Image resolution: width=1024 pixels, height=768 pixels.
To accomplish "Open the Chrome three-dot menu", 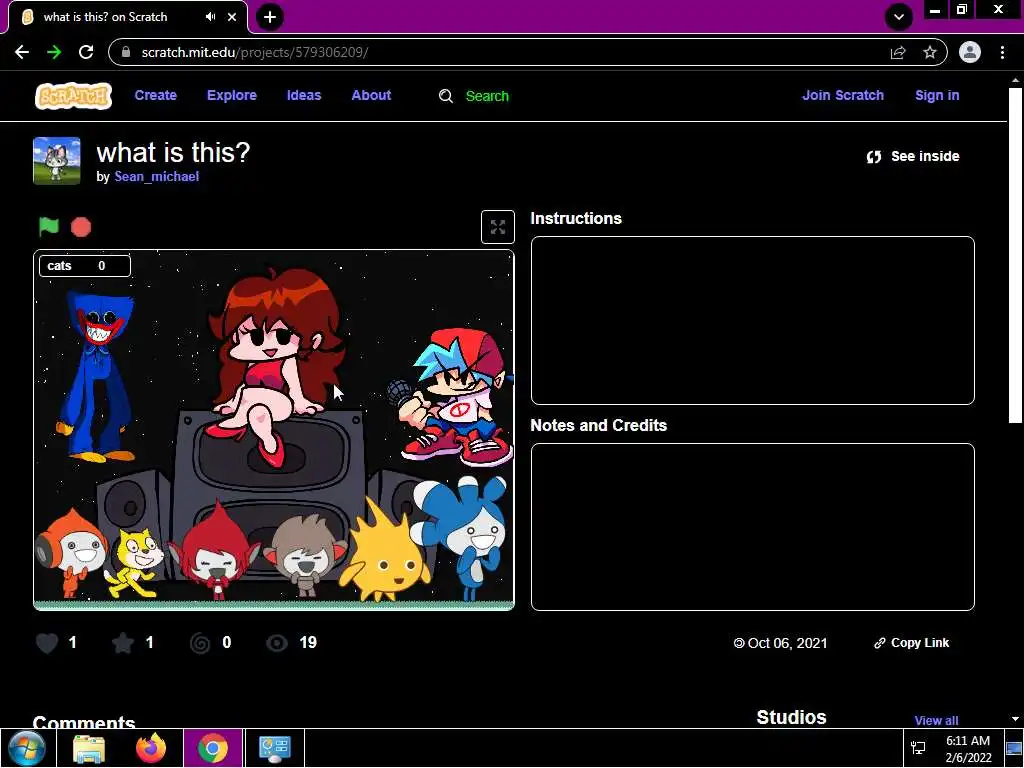I will 1002,52.
